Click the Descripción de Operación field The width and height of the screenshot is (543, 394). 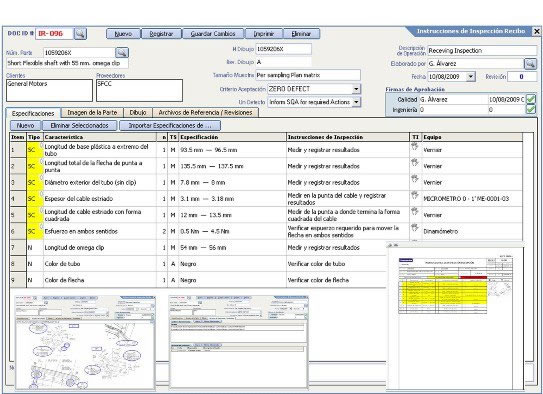[482, 51]
